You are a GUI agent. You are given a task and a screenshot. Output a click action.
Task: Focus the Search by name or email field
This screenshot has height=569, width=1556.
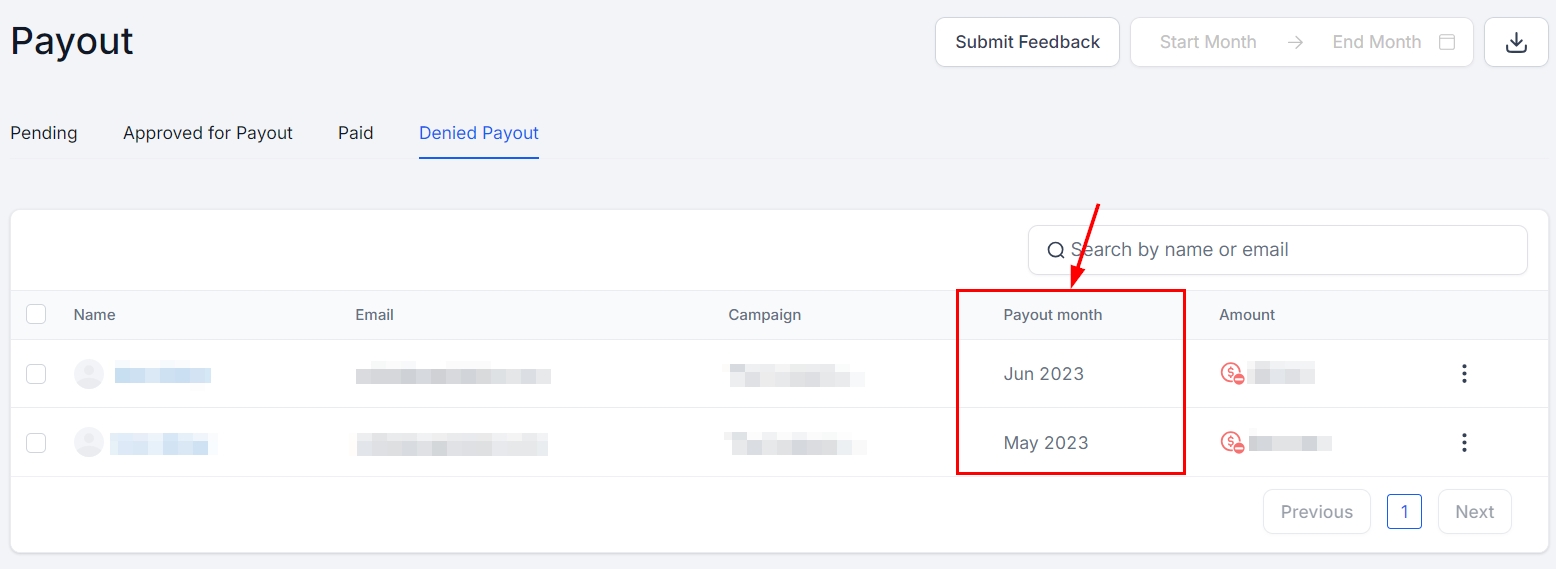[x=1290, y=250]
